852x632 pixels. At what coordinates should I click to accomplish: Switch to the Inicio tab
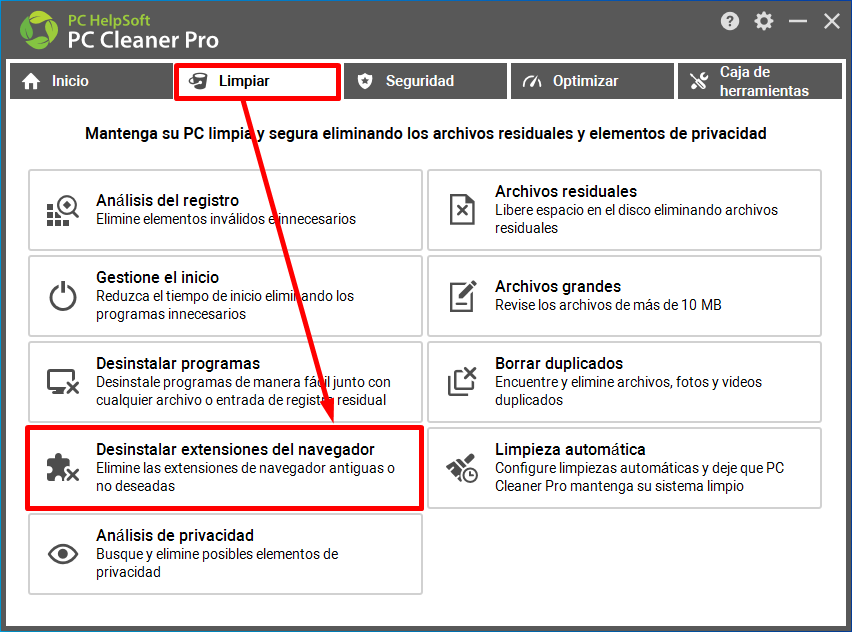click(x=91, y=81)
